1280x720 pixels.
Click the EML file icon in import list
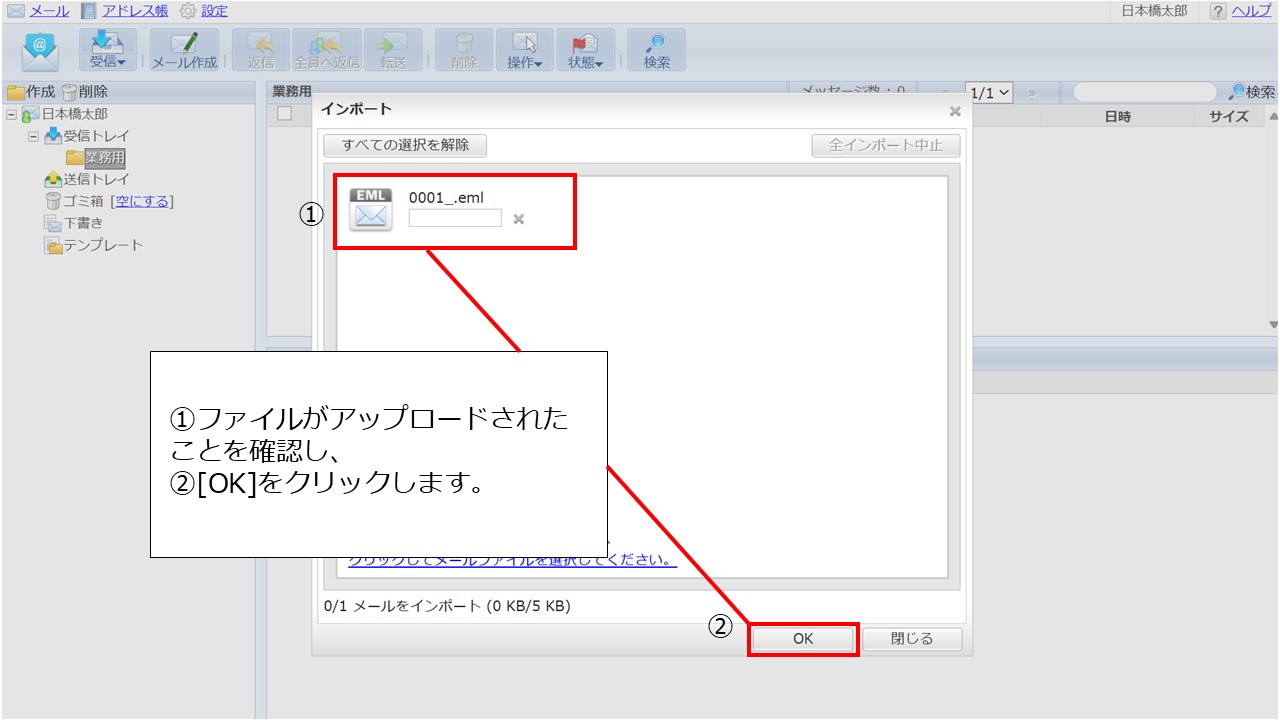click(371, 209)
